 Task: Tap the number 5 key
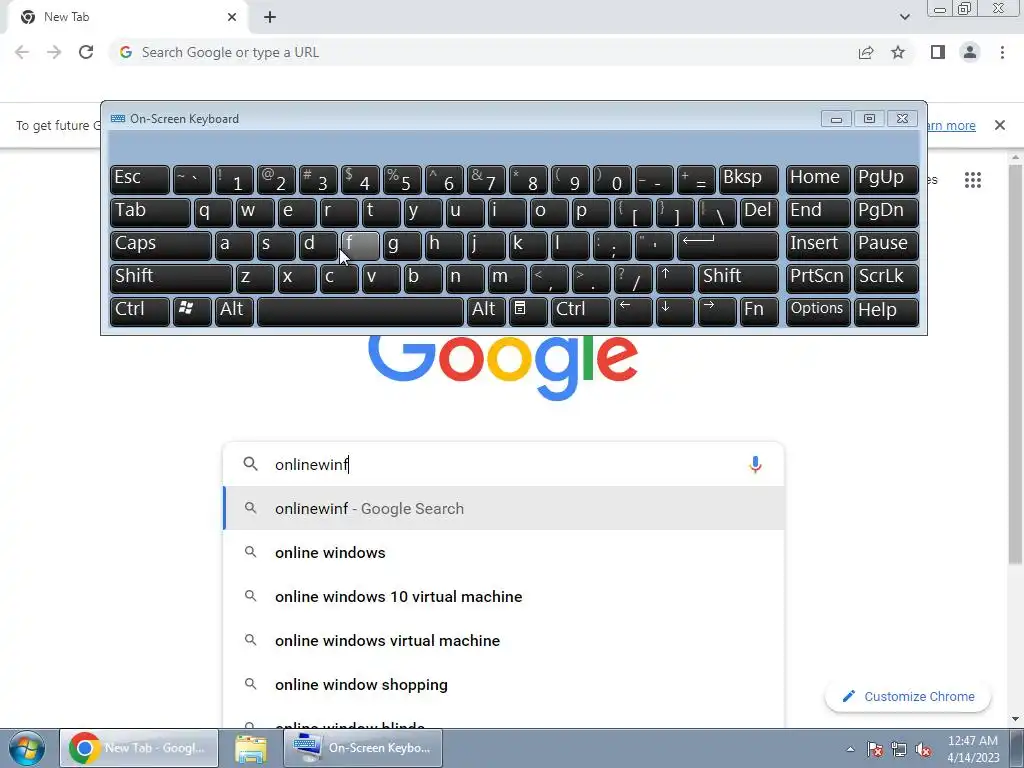pyautogui.click(x=402, y=179)
